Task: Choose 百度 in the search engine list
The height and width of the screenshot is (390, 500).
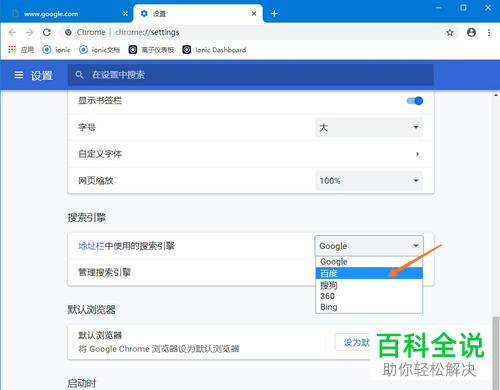Action: pos(369,273)
